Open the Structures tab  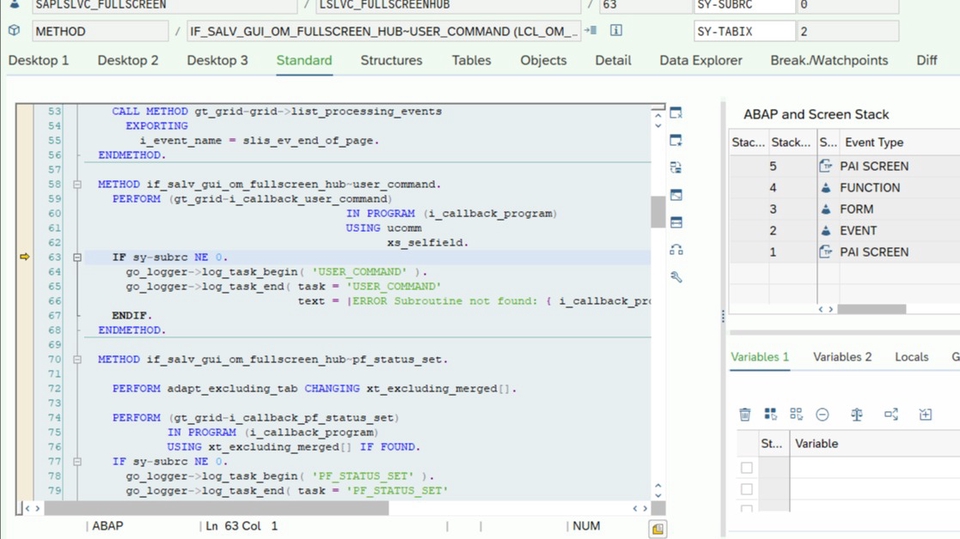pyautogui.click(x=391, y=60)
